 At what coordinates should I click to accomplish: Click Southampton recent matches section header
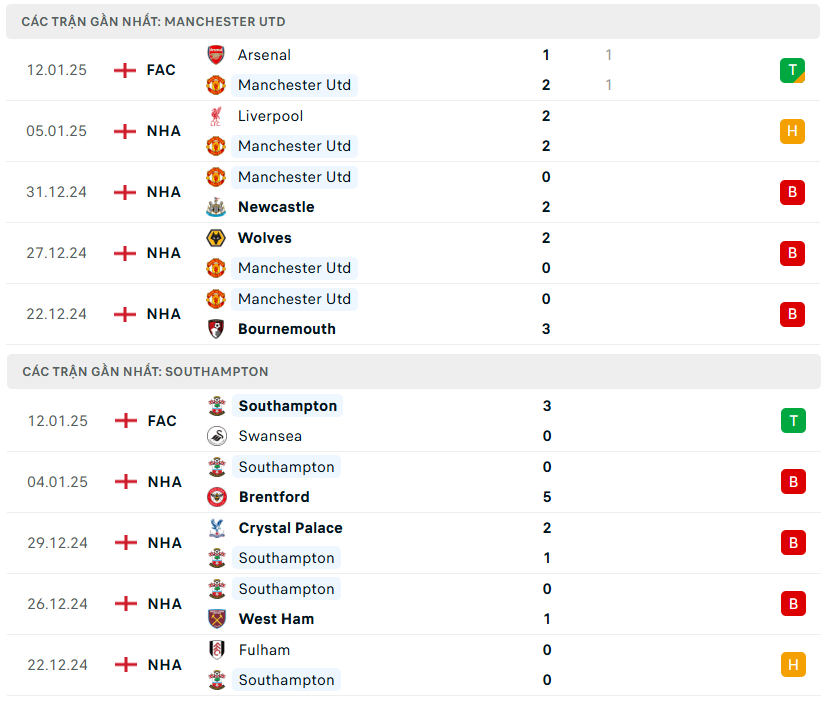click(145, 371)
